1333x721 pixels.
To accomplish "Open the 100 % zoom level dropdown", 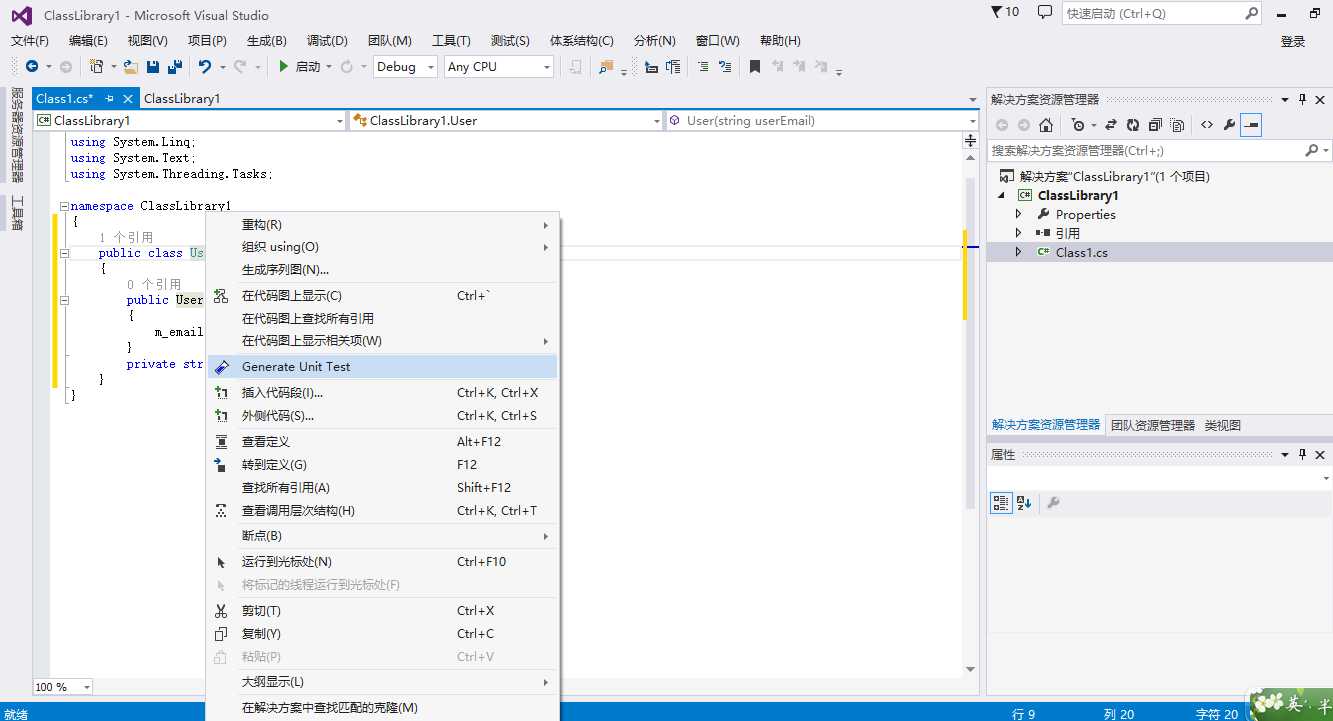I will [x=63, y=687].
